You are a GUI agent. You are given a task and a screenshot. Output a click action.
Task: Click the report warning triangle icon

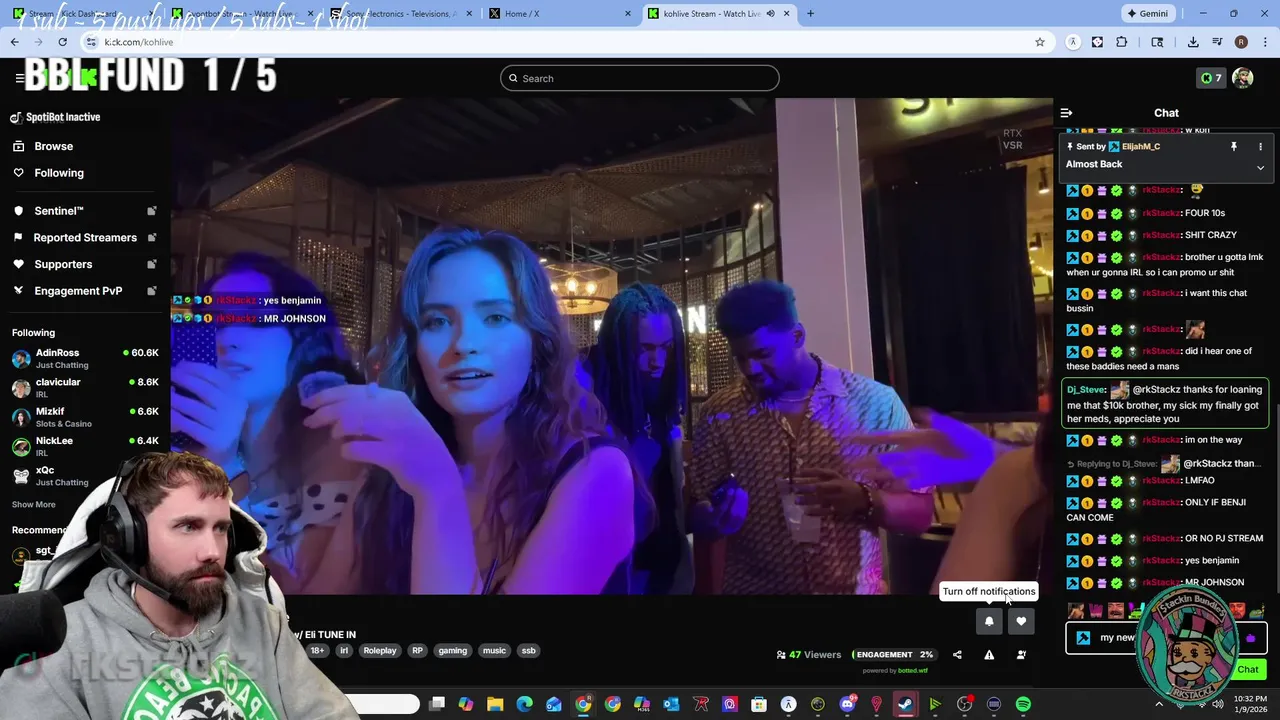pos(989,655)
